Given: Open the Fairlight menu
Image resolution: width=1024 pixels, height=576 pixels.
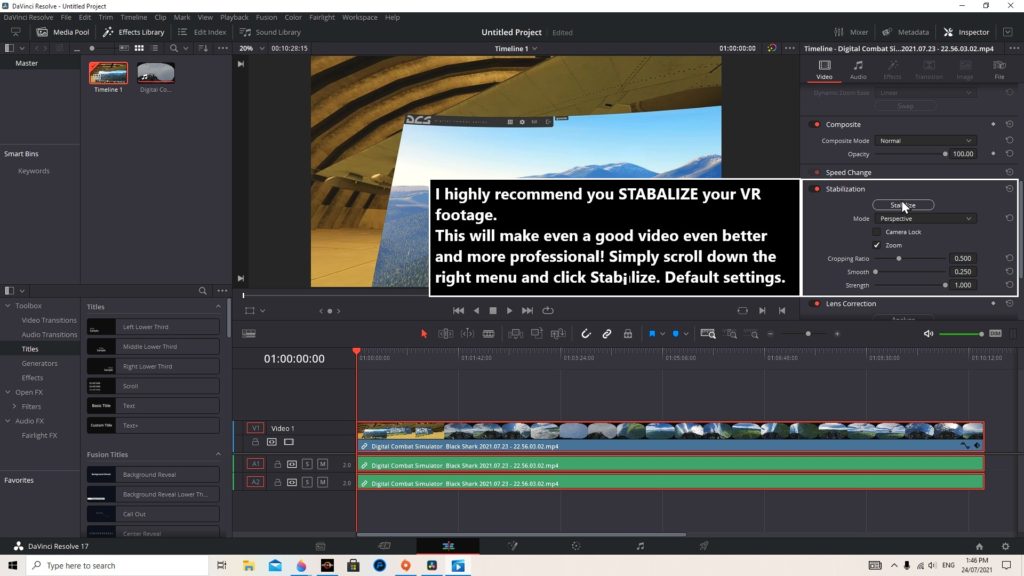Looking at the screenshot, I should [x=322, y=17].
